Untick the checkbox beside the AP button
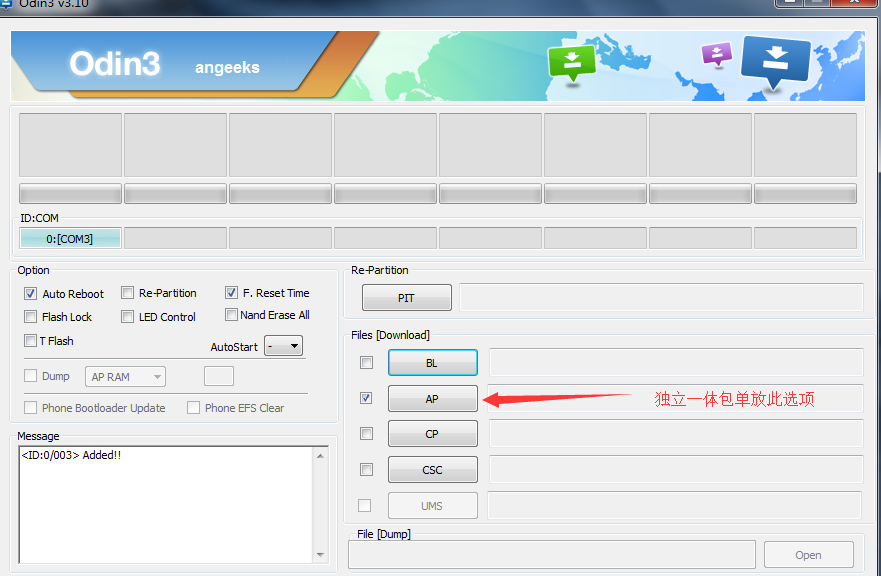Screen dimensions: 881x576 click(x=366, y=398)
